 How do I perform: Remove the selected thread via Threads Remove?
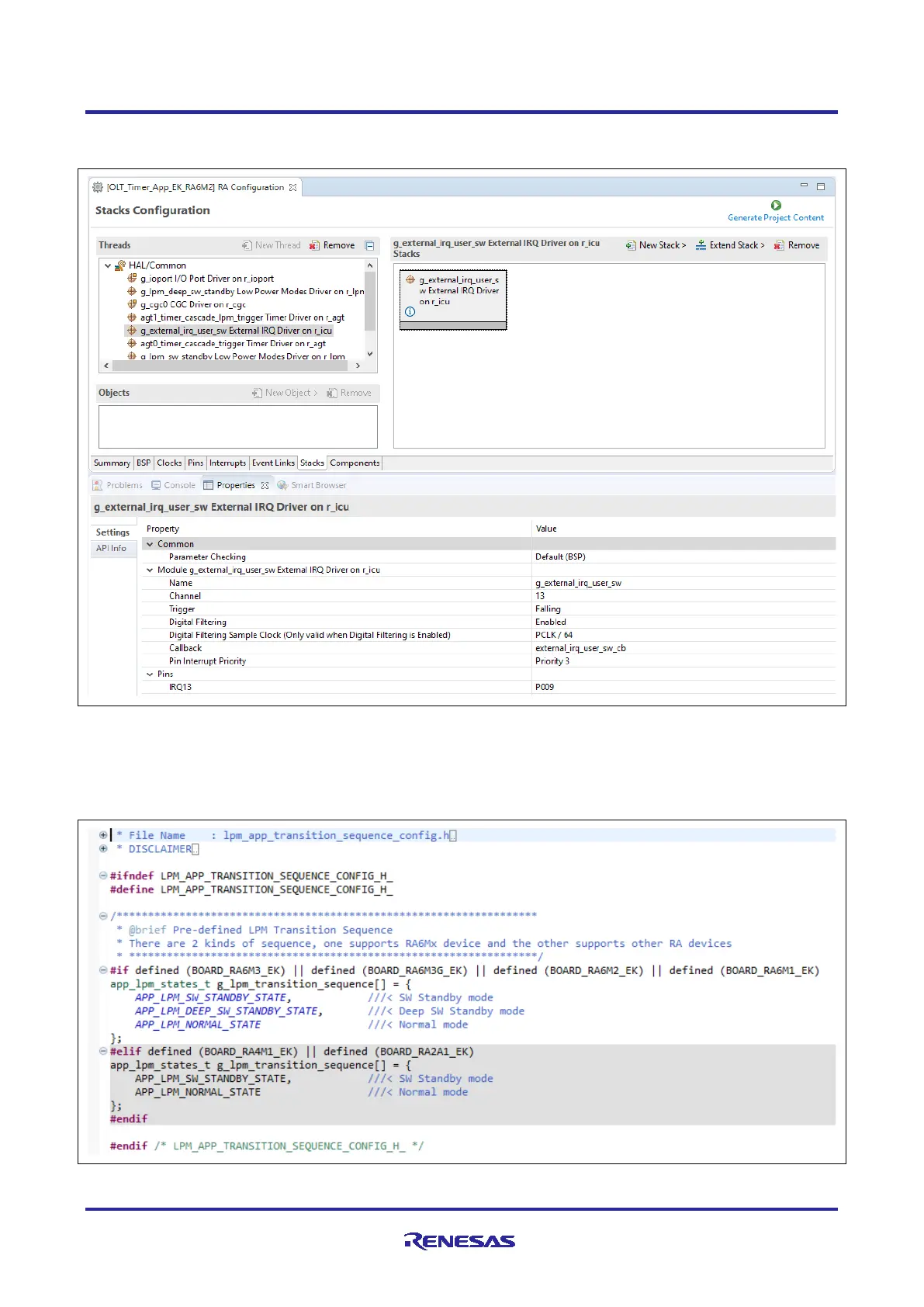pos(332,245)
